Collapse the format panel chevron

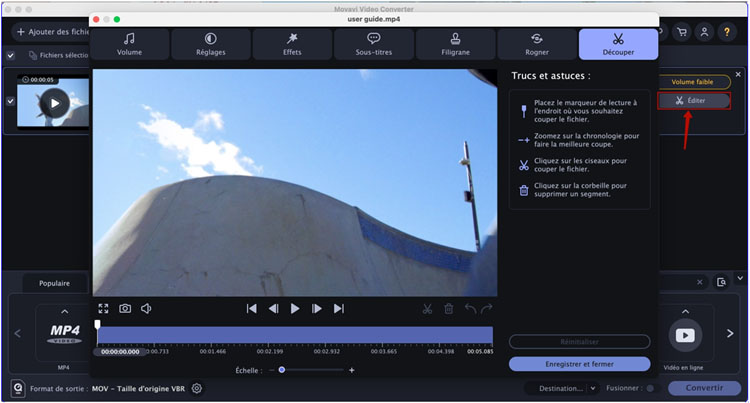pyautogui.click(x=740, y=278)
